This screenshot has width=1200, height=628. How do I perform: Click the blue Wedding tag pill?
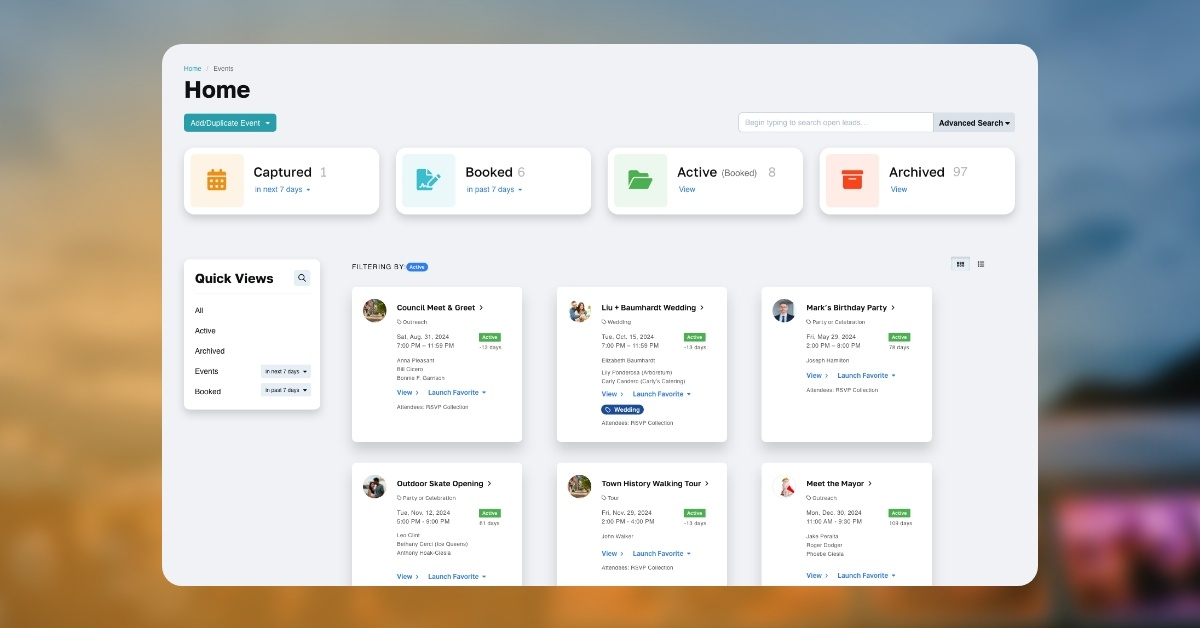pyautogui.click(x=622, y=409)
